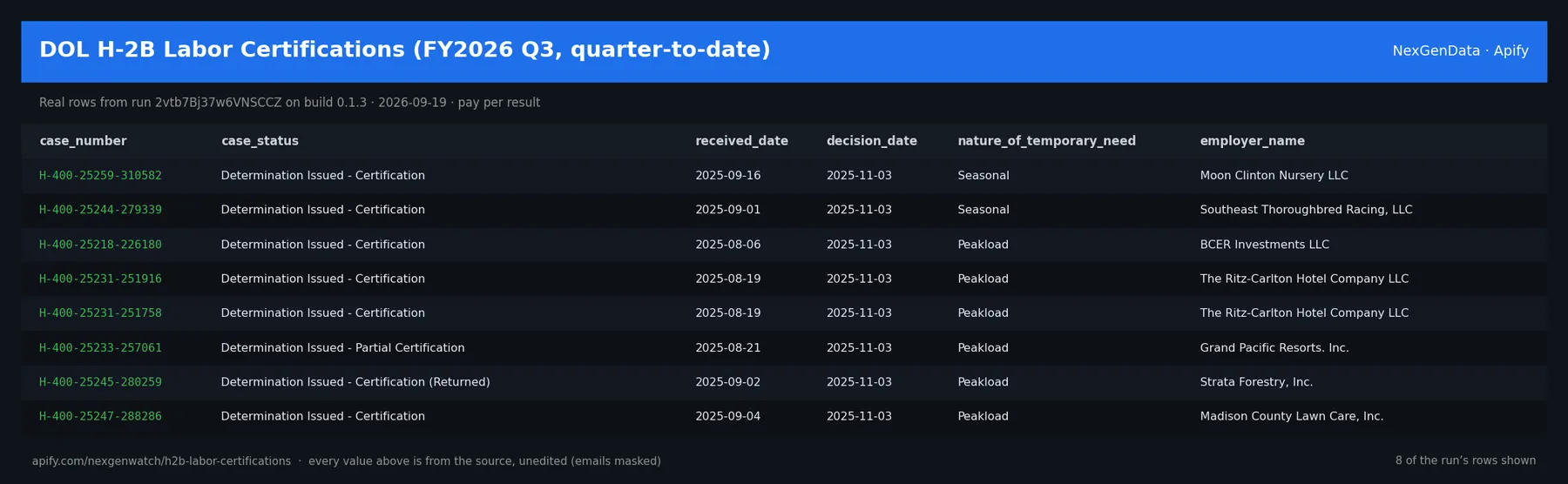Click received date 2025-09-16

[727, 176]
